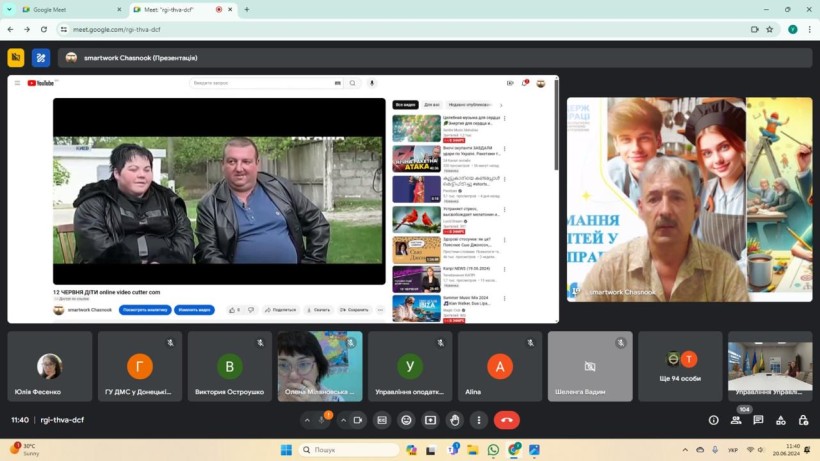Screen dimensions: 820x461
Task: Leave the call with the red hang-up button
Action: (x=506, y=420)
